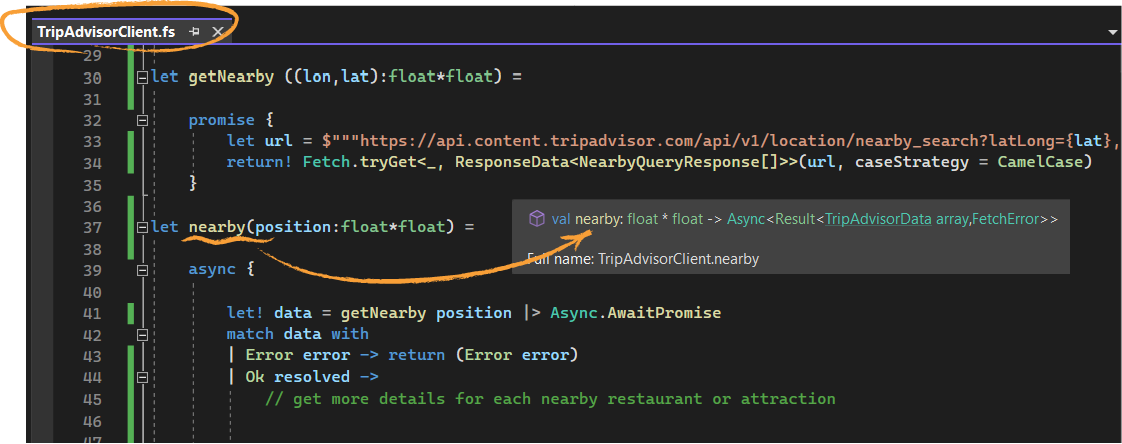Click 'Error error' pattern on line 43
The image size is (1122, 444).
pyautogui.click(x=298, y=355)
